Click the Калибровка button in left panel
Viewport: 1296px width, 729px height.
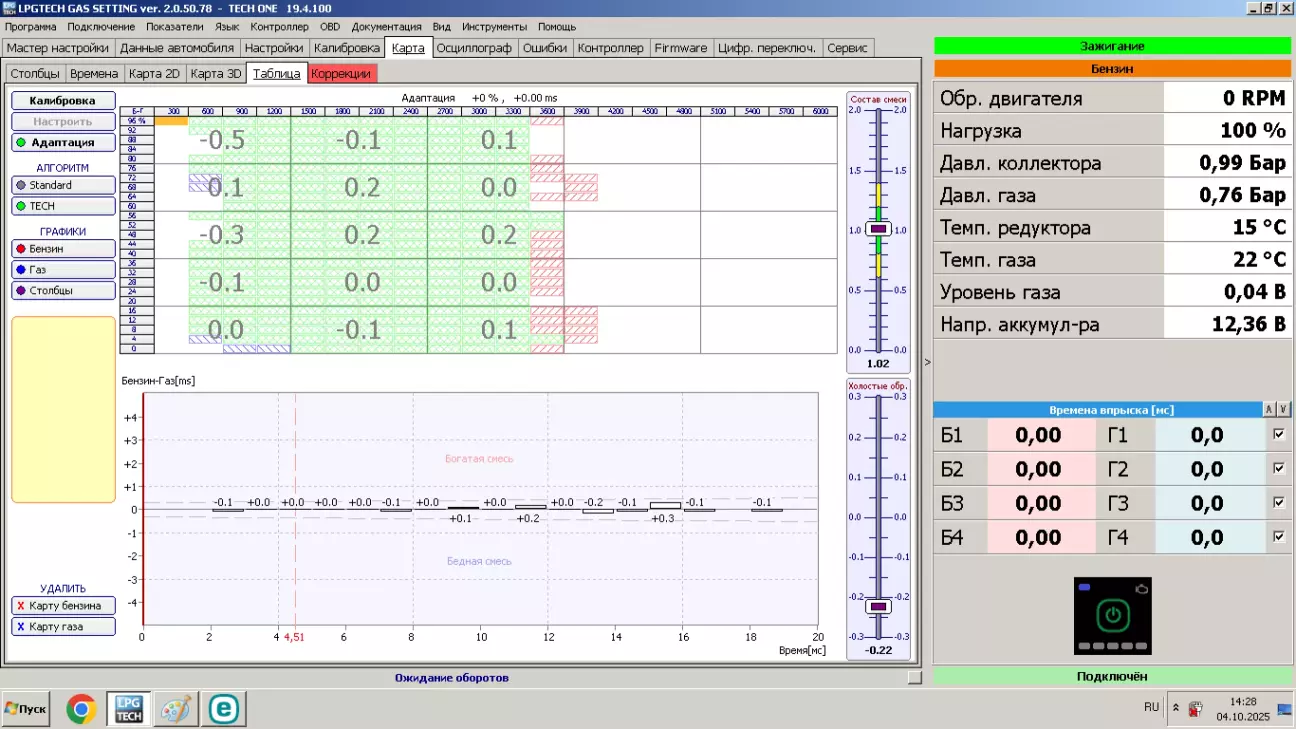tap(64, 100)
